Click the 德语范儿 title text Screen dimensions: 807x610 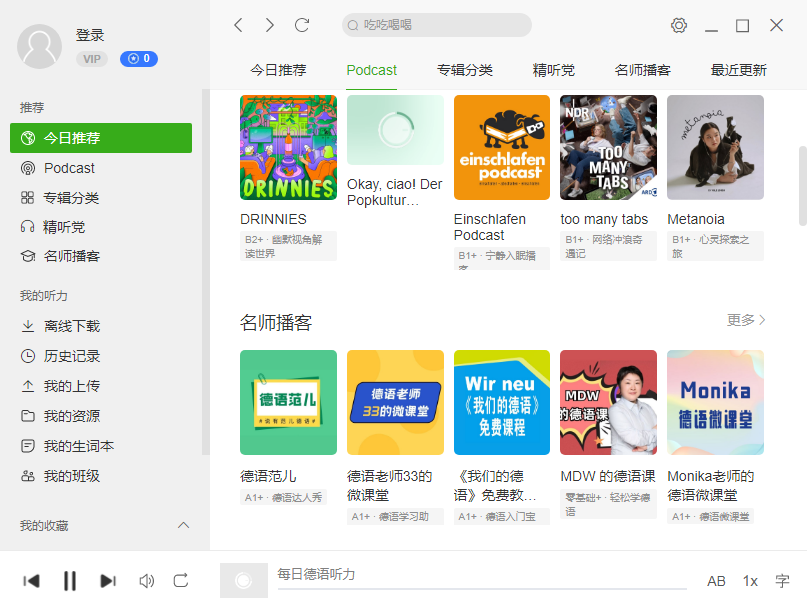click(x=268, y=476)
